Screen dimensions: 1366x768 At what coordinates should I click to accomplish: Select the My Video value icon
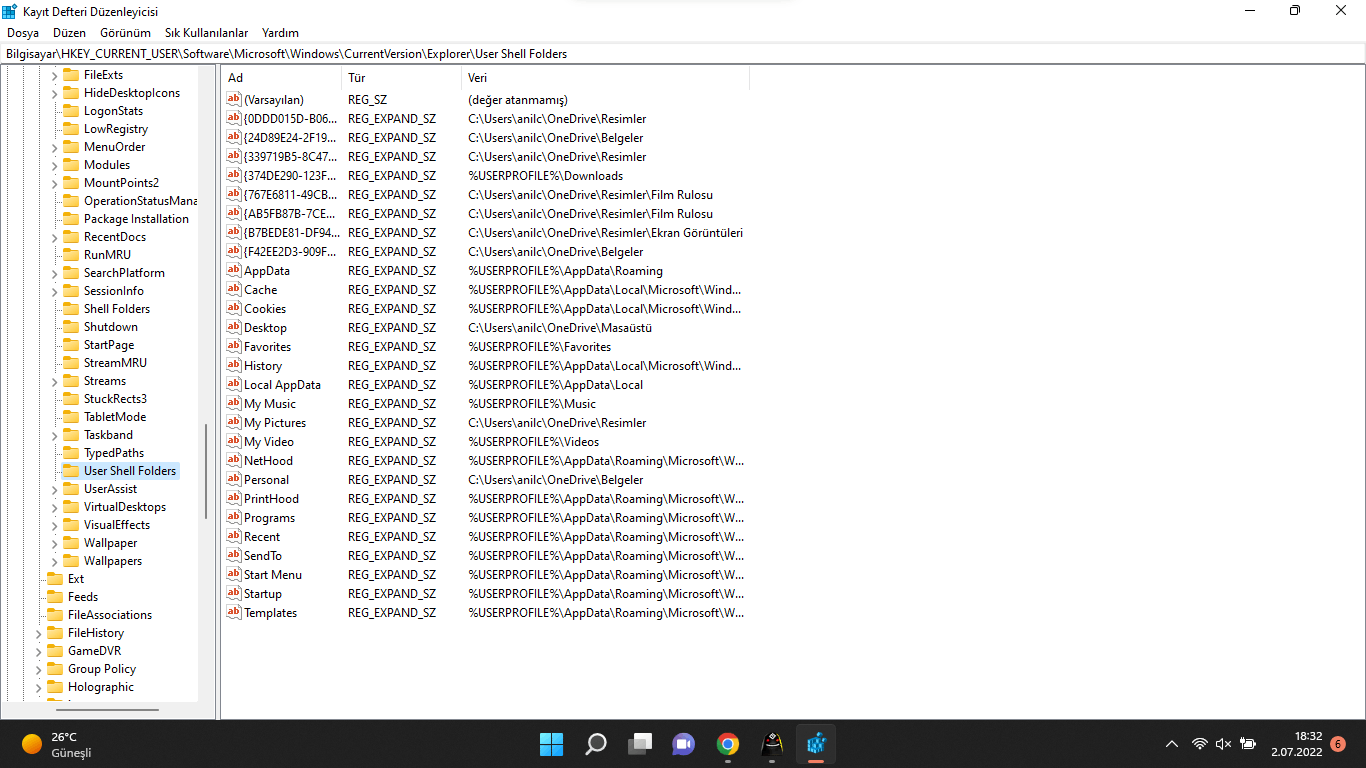coord(234,441)
